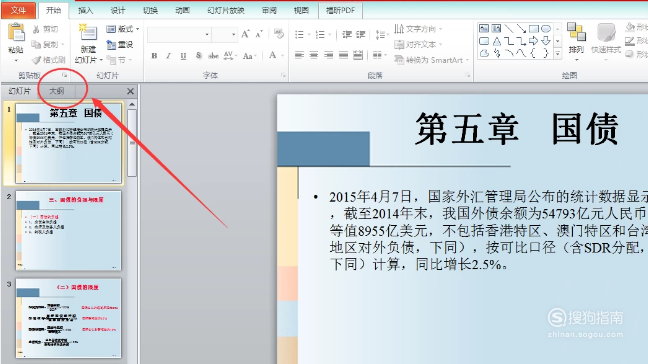Switch to the Insert (插入) tab
Screen dimensions: 648x364
(x=86, y=11)
